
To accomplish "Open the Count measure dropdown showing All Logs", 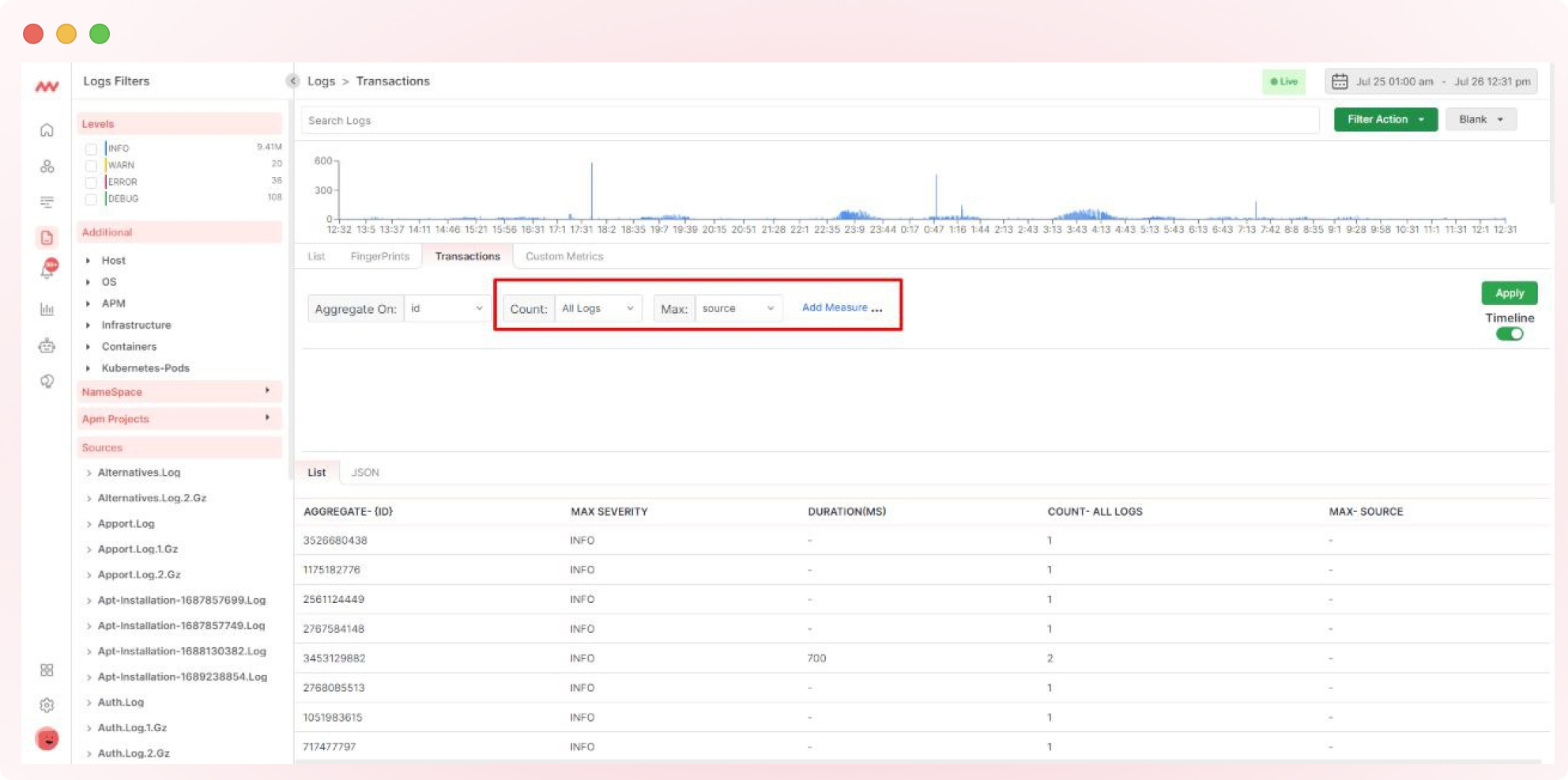I will pyautogui.click(x=598, y=308).
